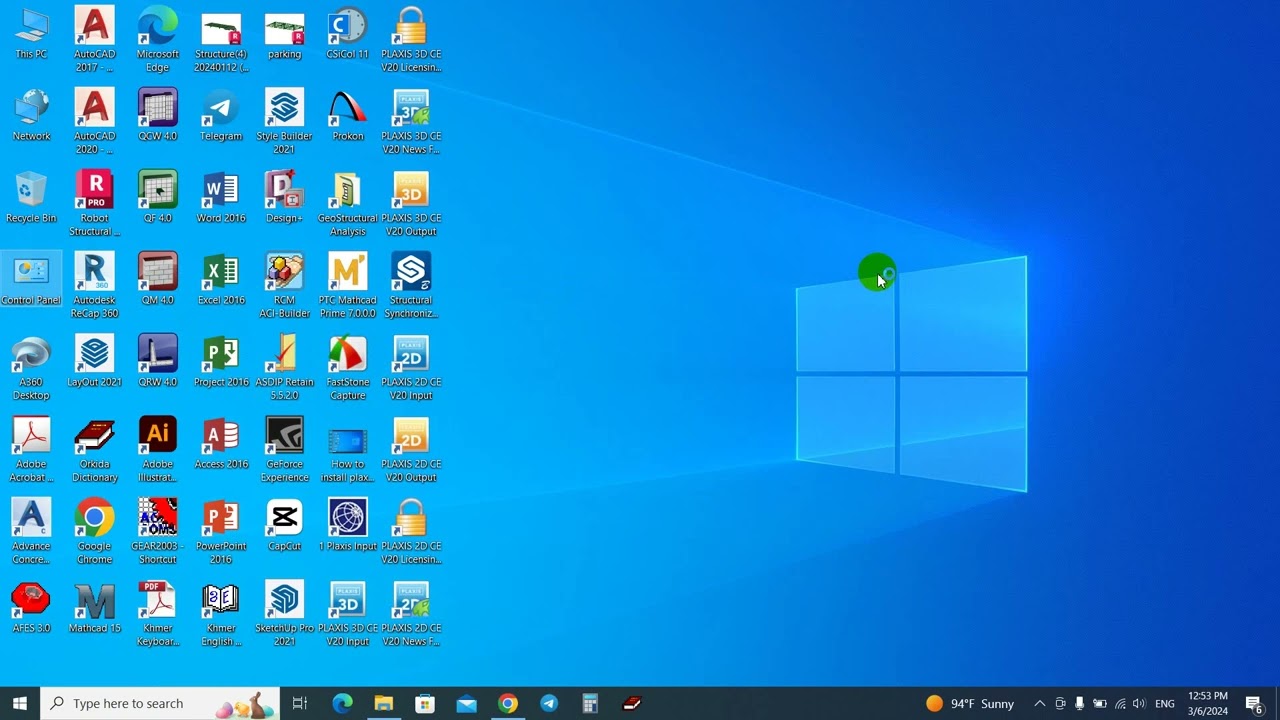Image resolution: width=1280 pixels, height=720 pixels.
Task: Select the Autodesk ReCap 360 shortcut
Action: point(94,286)
